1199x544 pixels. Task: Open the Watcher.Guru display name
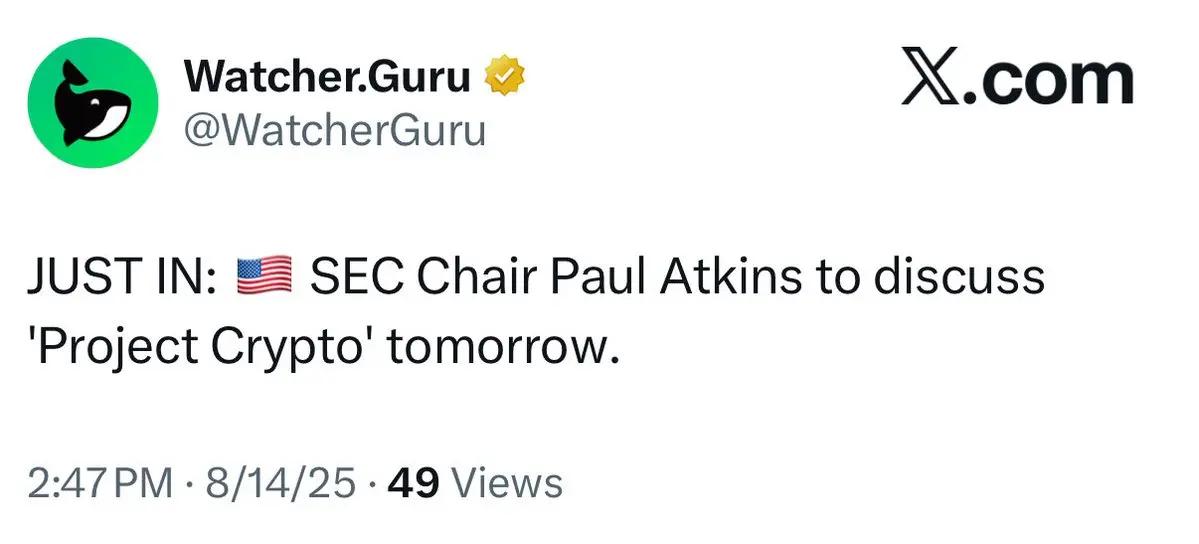tap(327, 77)
